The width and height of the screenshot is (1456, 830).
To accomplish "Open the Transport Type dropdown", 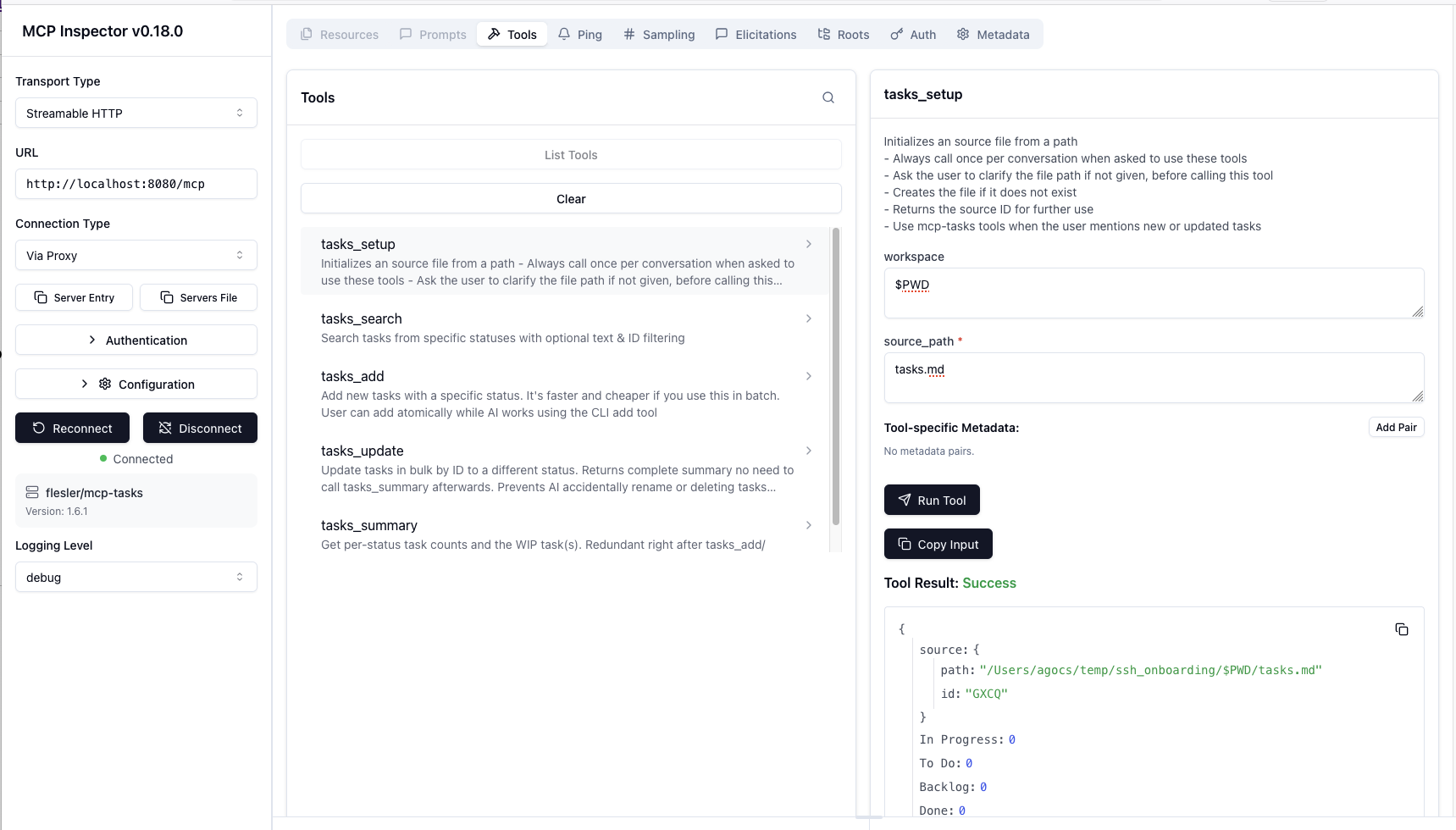I will (136, 113).
